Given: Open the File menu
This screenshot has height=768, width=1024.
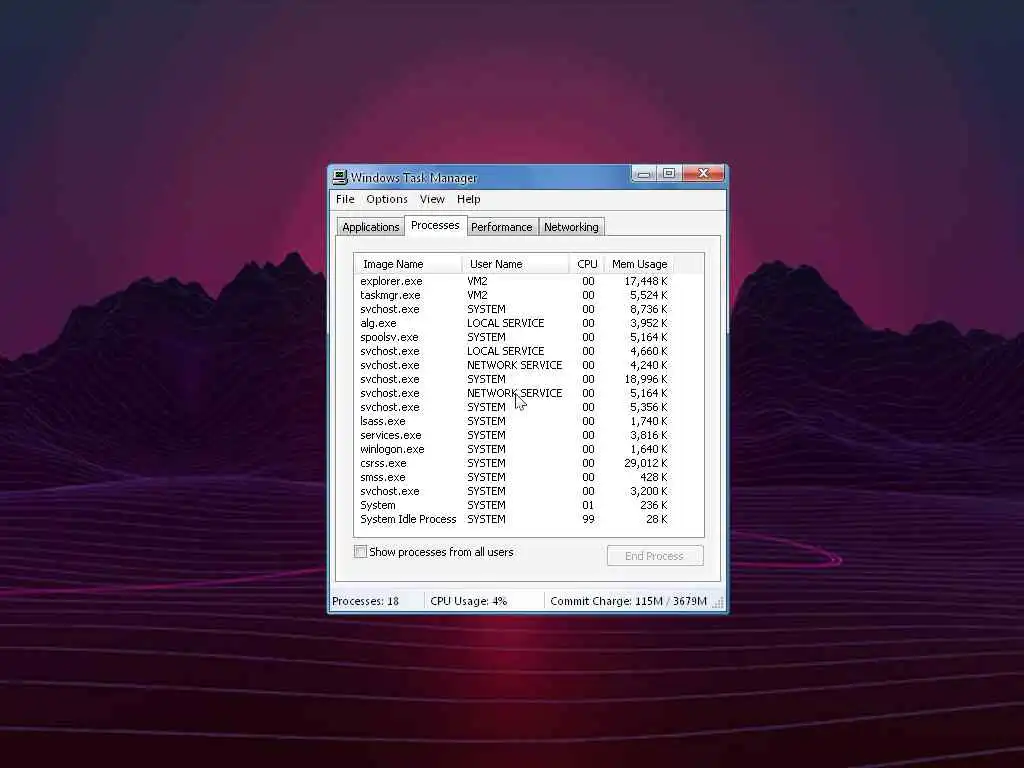Looking at the screenshot, I should point(345,199).
